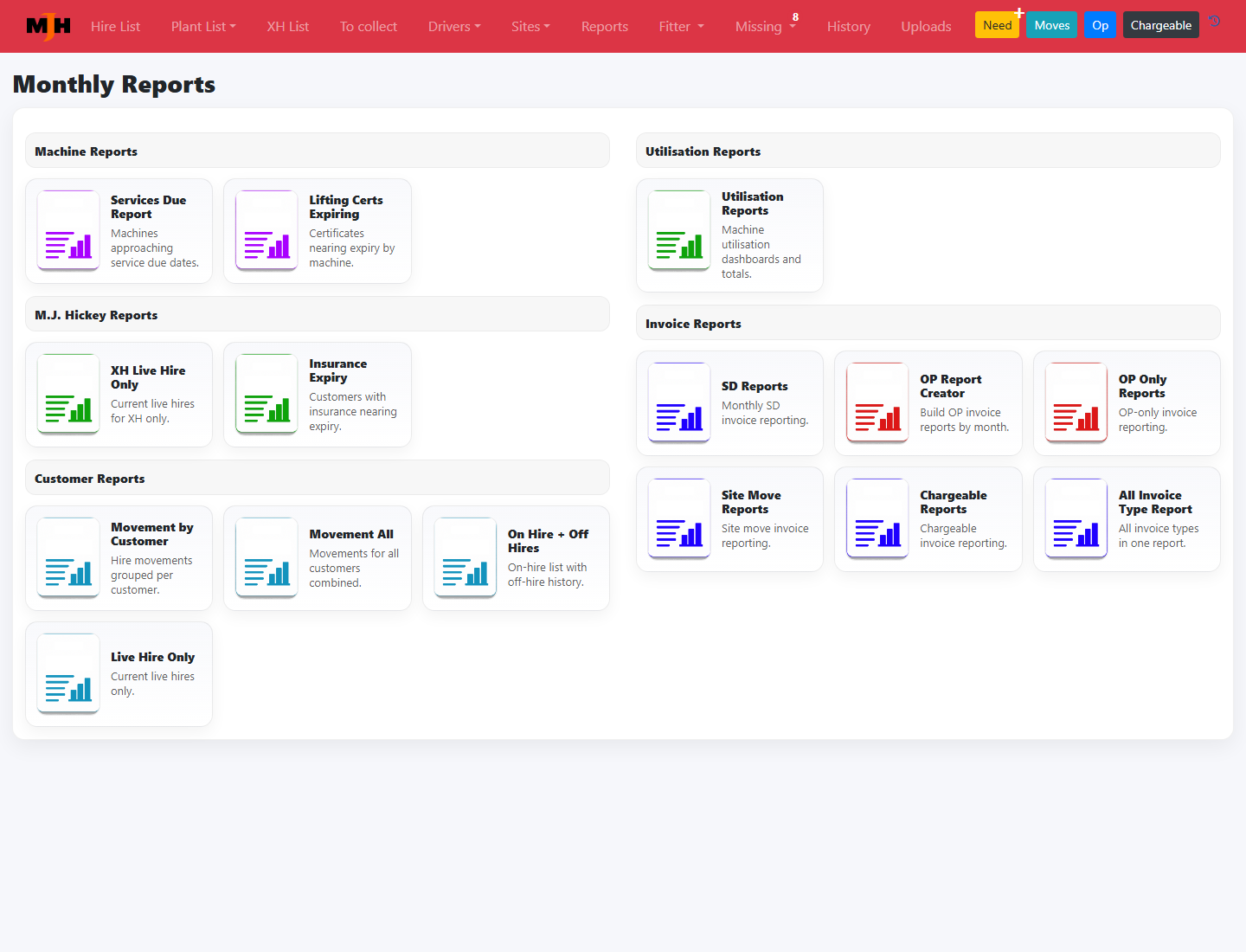Open the Lifting Certs Expiring report icon
Image resolution: width=1246 pixels, height=952 pixels.
(x=267, y=231)
